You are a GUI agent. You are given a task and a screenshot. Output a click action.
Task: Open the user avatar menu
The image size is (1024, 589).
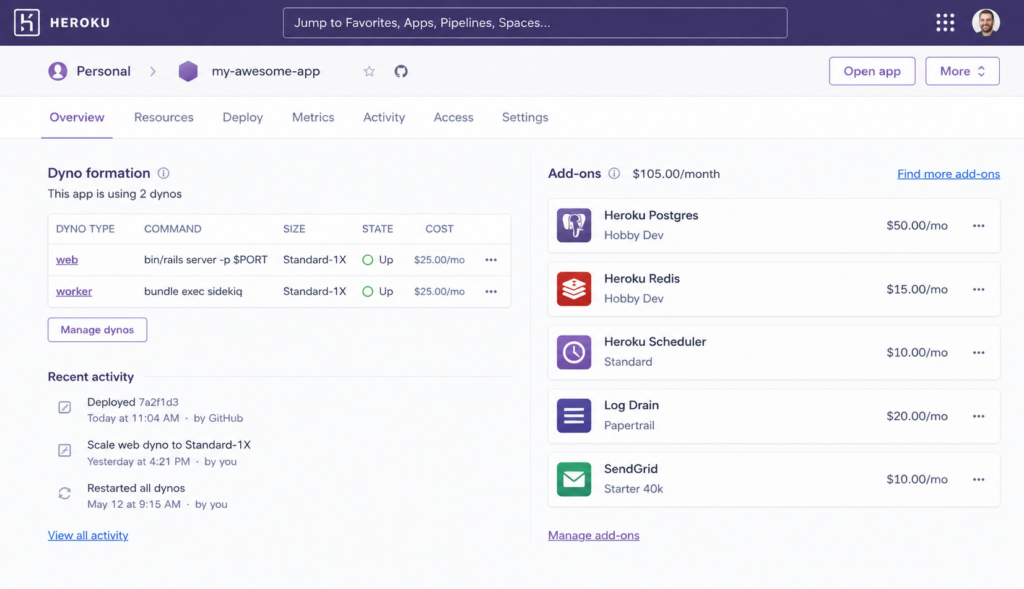click(x=985, y=22)
